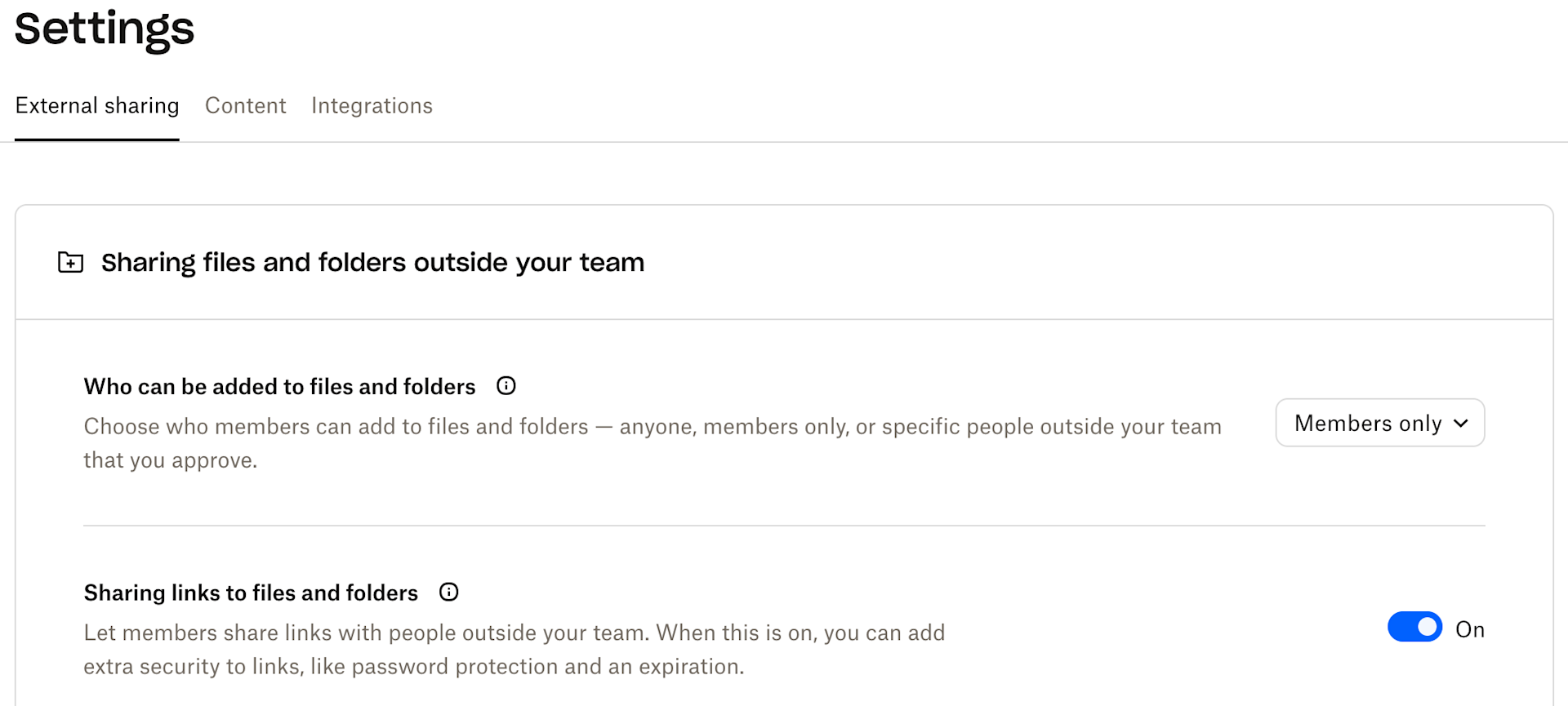Viewport: 1568px width, 706px height.
Task: Click the 'Who can be added to files and folders' label
Action: [279, 386]
